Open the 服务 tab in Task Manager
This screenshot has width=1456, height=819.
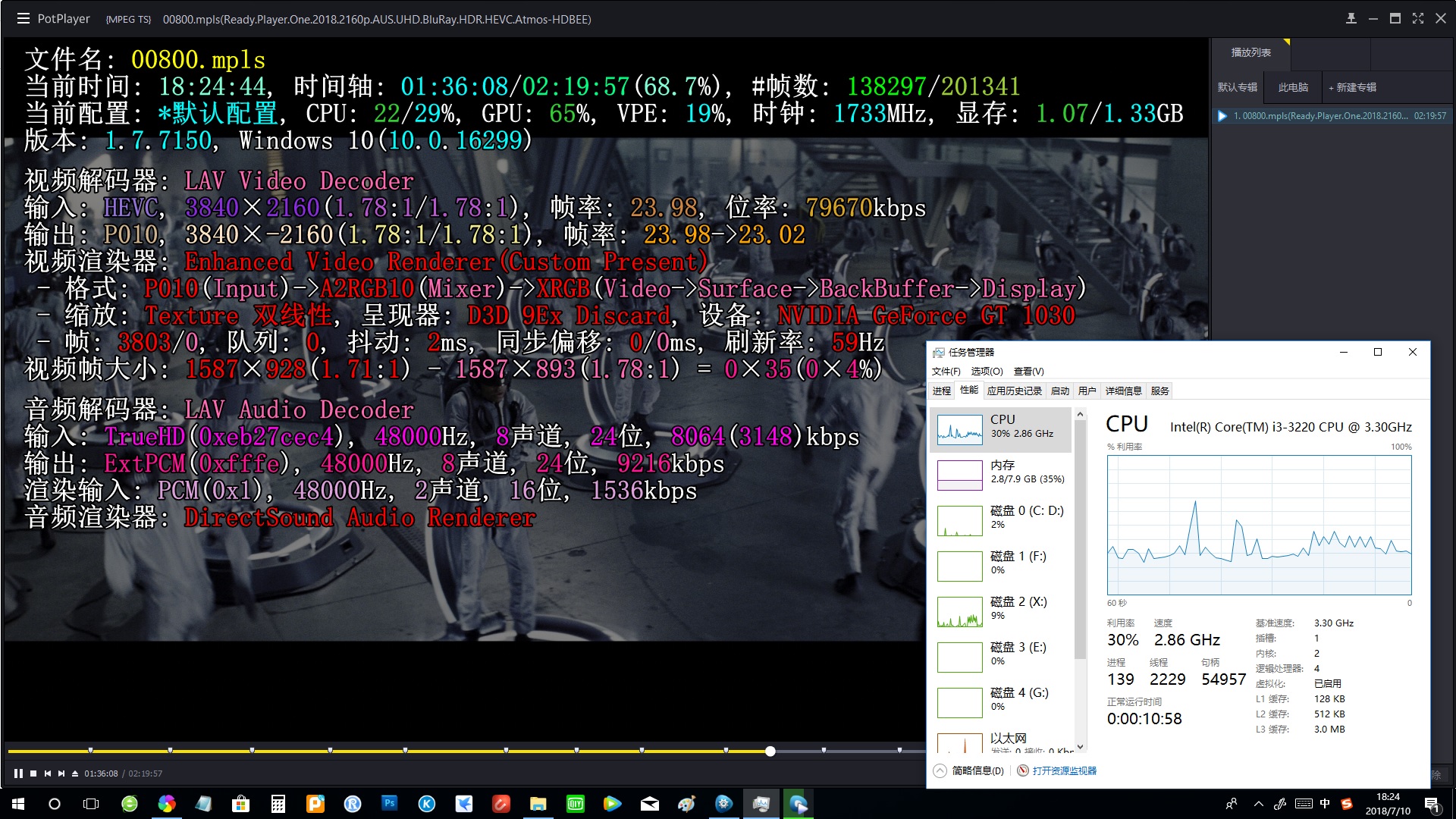[x=1160, y=391]
